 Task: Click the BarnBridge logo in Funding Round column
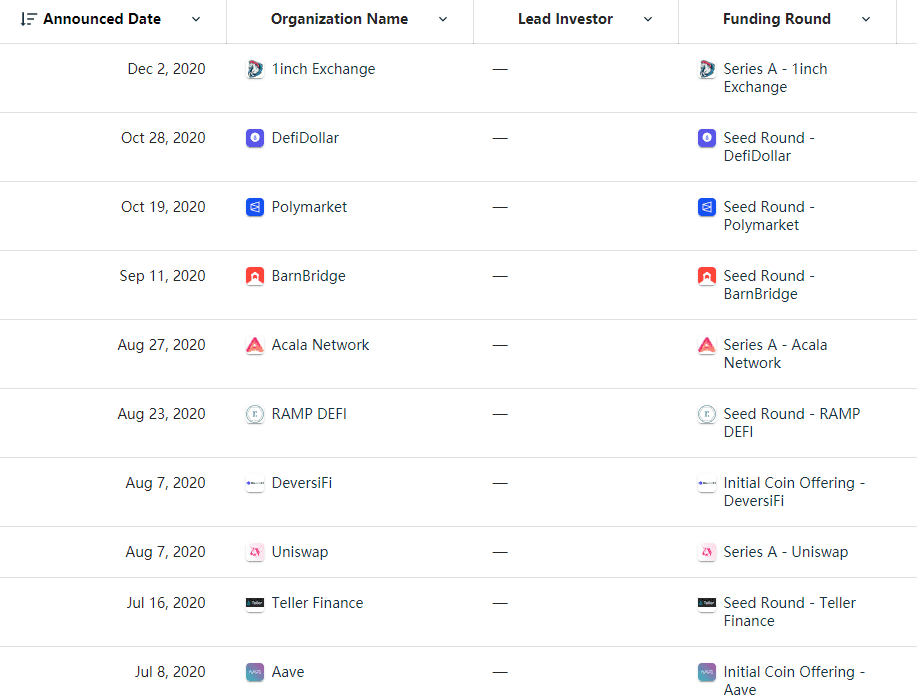(x=707, y=277)
